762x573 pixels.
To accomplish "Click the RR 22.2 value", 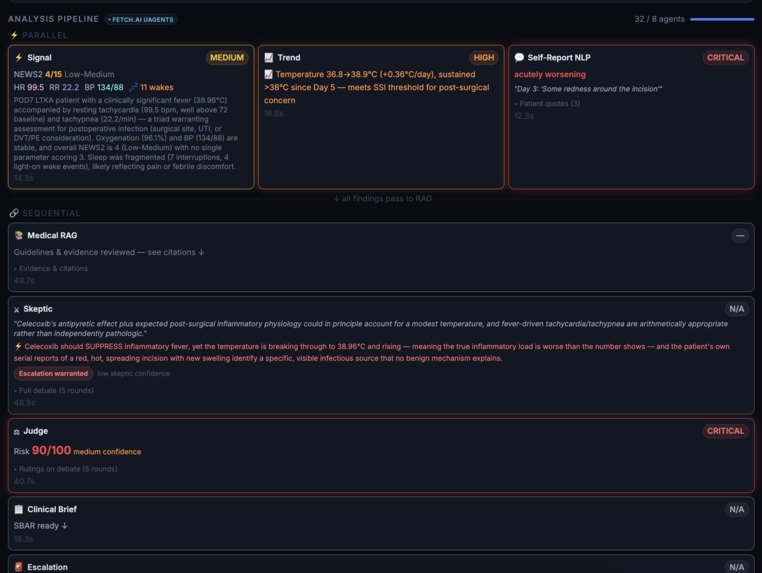I will [64, 87].
